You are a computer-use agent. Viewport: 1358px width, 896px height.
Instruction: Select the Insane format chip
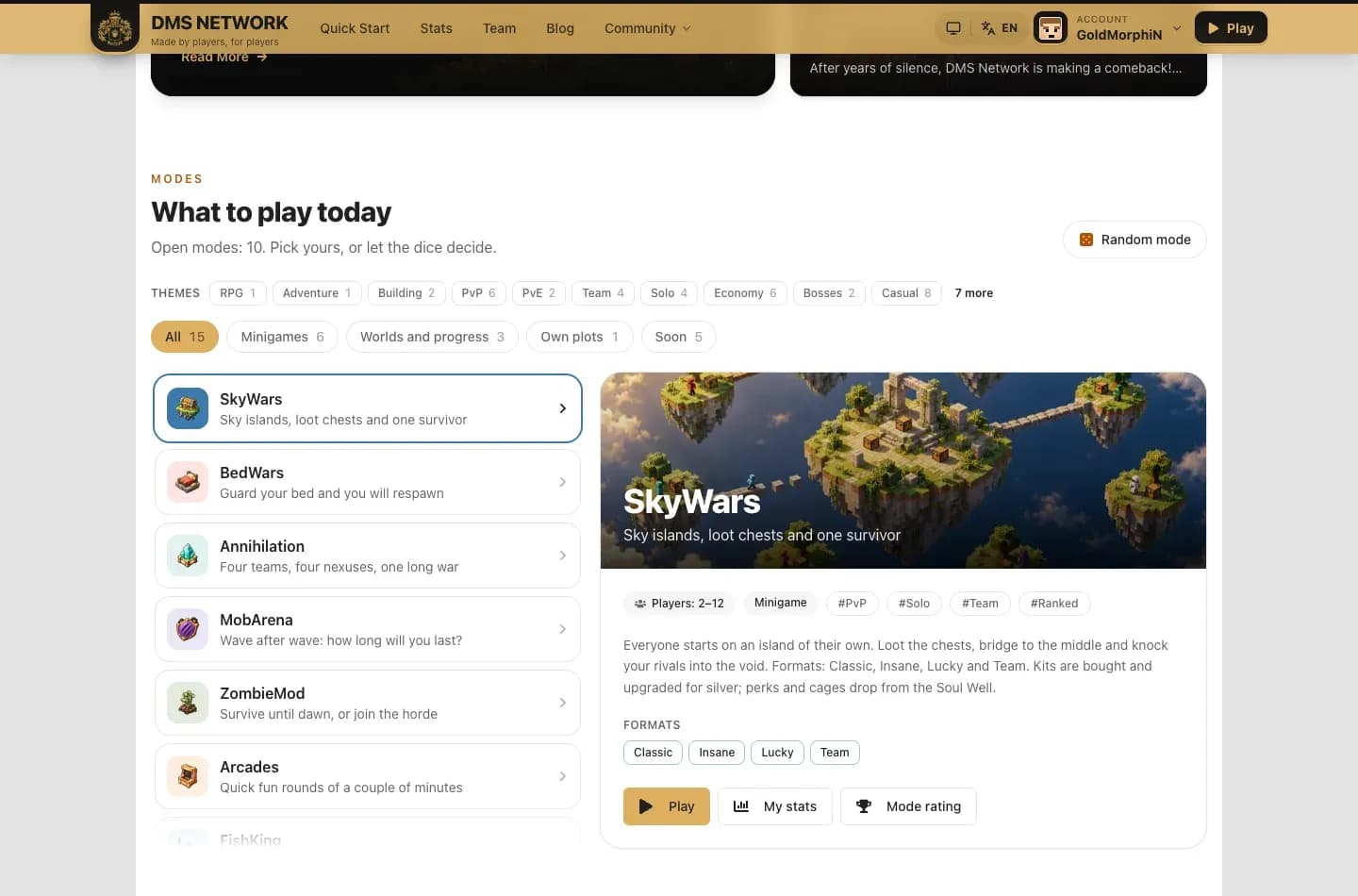(717, 753)
